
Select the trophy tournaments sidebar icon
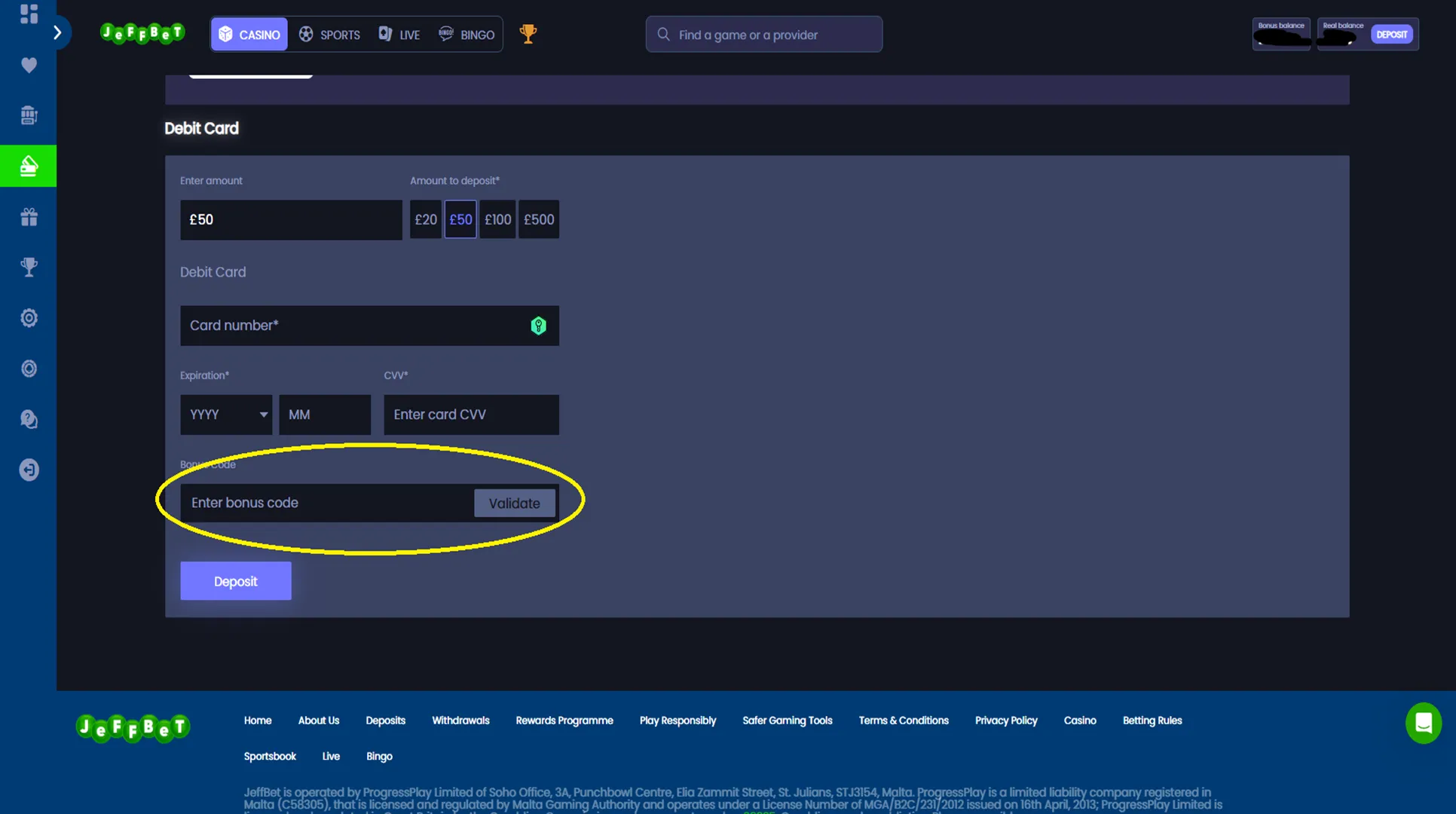pos(28,267)
